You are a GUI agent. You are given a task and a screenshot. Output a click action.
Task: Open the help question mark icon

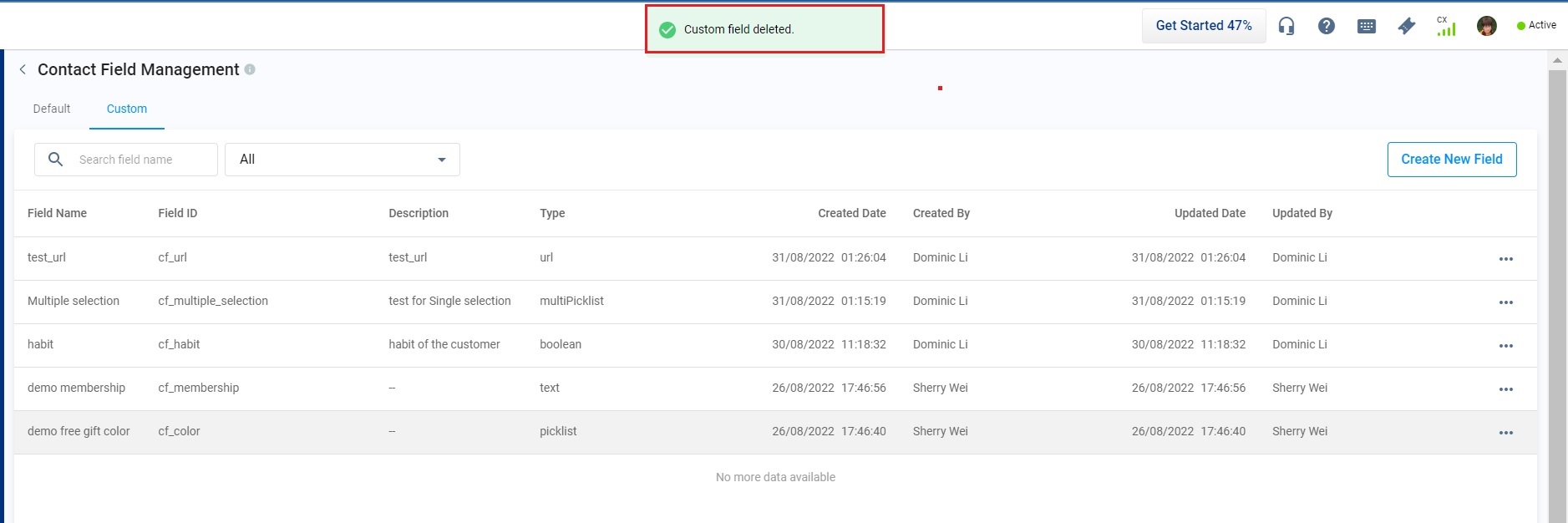(1327, 27)
